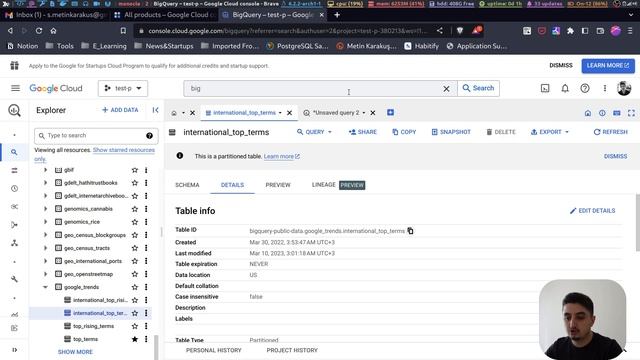Close the home workspace tab
640x360 pixels.
[192, 113]
